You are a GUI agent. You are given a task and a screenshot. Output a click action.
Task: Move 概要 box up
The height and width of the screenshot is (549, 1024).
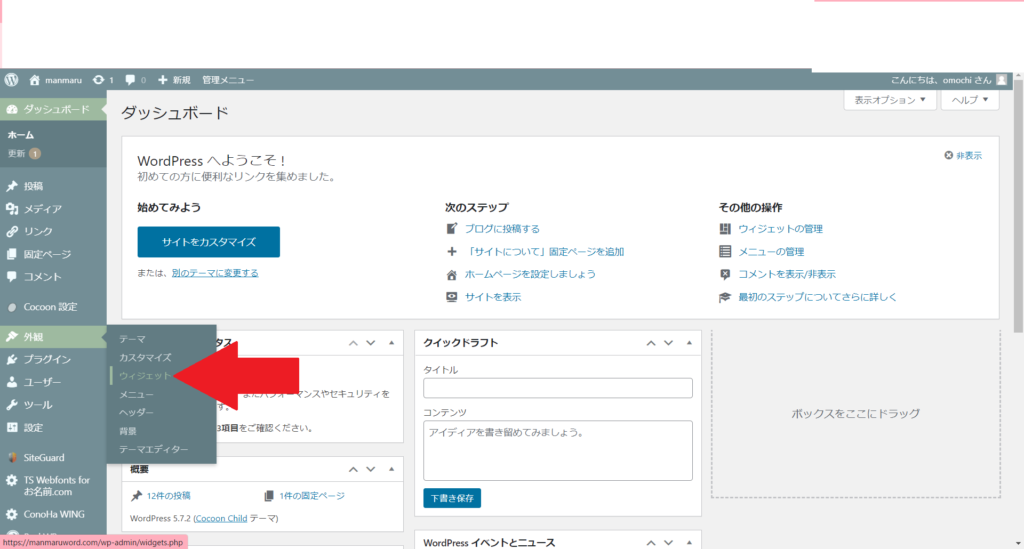[x=353, y=469]
